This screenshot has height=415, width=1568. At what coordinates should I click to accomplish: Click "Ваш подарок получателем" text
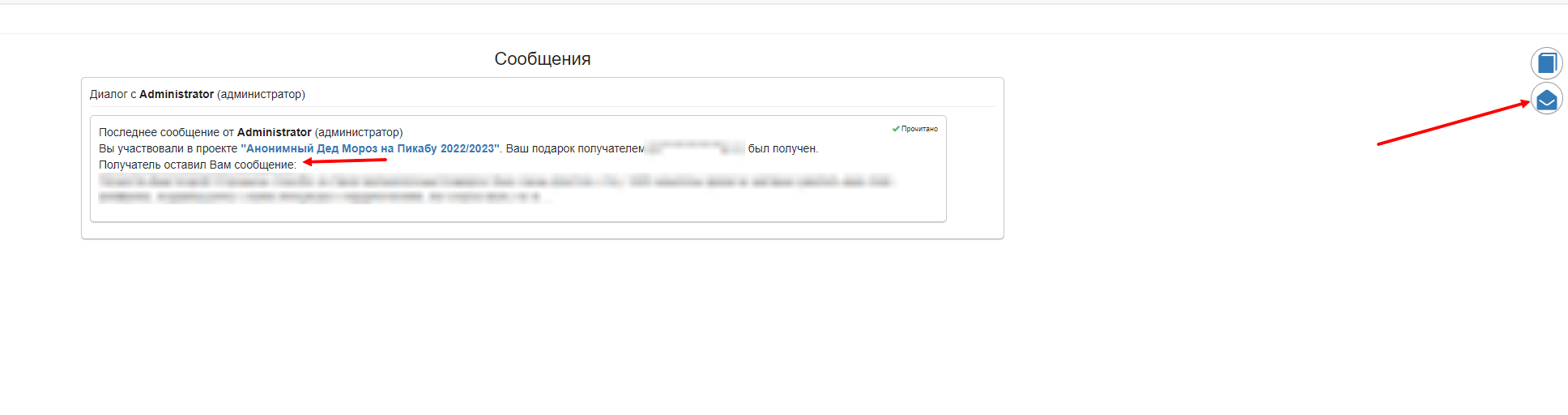pos(575,148)
